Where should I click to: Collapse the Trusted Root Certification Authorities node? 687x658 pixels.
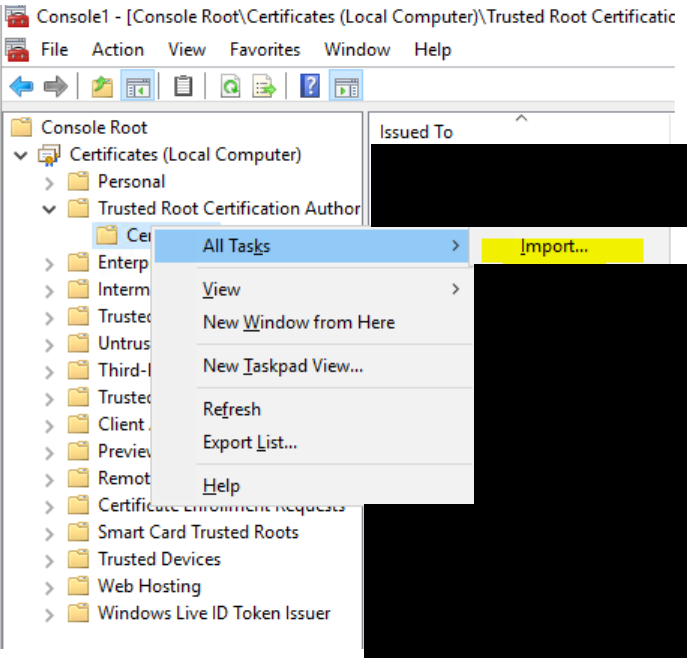click(49, 209)
